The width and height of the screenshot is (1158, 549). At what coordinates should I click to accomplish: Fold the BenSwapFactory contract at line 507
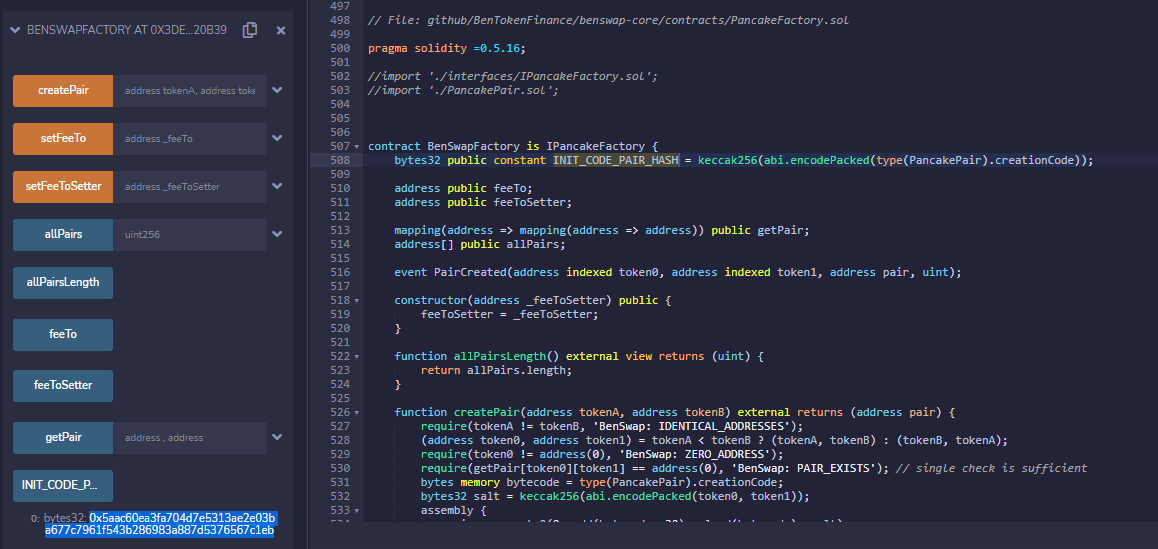[x=357, y=146]
